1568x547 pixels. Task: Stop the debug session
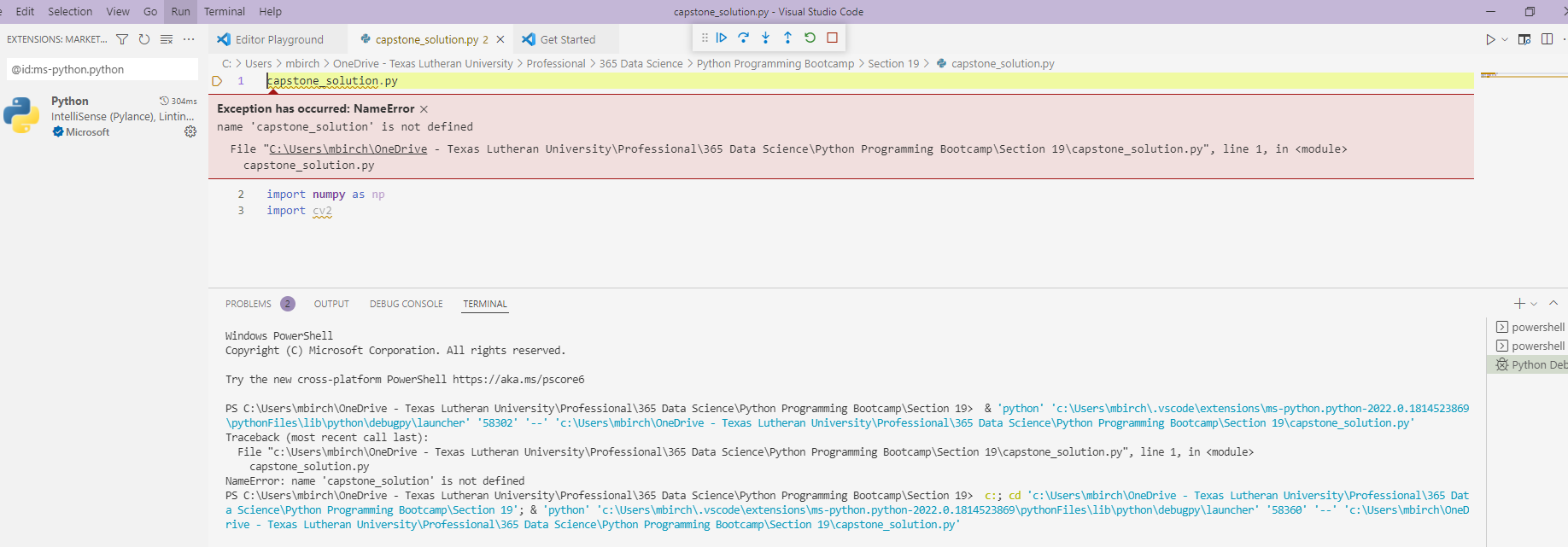(832, 38)
